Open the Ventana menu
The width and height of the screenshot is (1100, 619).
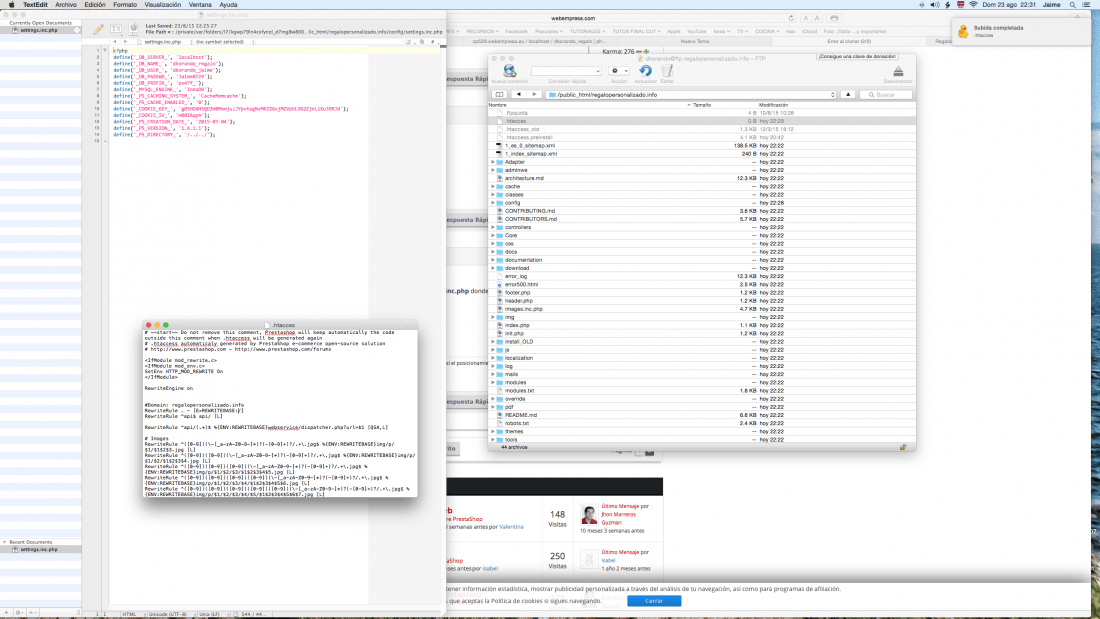tap(200, 5)
